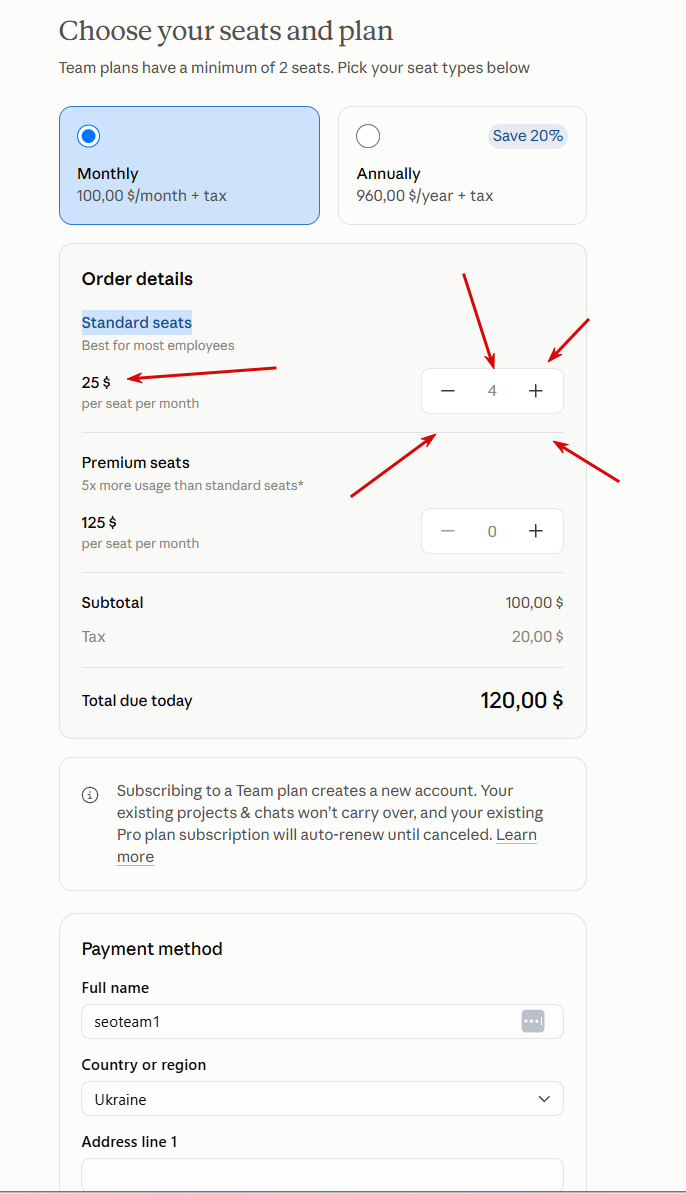The width and height of the screenshot is (686, 1194).
Task: Click the info icon beside Team plan notice
Action: pyautogui.click(x=90, y=795)
